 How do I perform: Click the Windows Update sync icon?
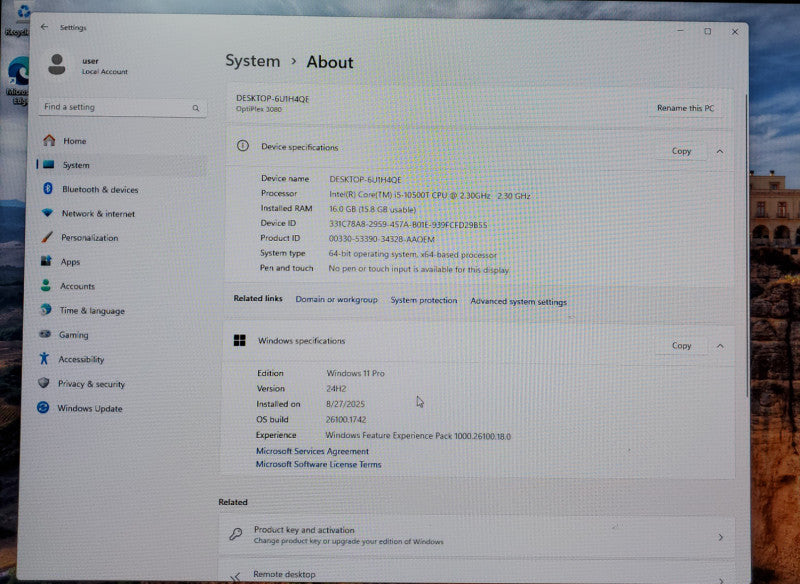[43, 407]
